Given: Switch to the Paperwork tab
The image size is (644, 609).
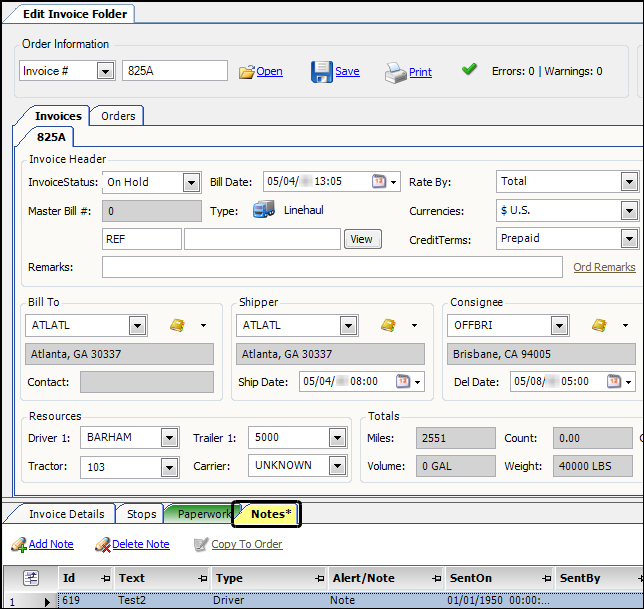Looking at the screenshot, I should click(203, 514).
